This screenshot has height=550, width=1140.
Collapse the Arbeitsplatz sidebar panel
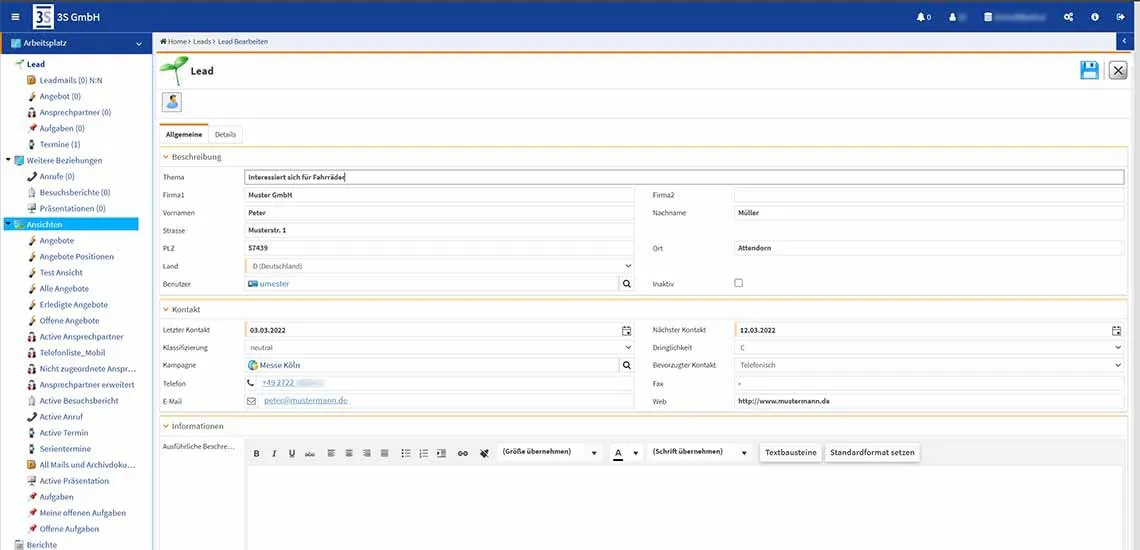coord(139,44)
